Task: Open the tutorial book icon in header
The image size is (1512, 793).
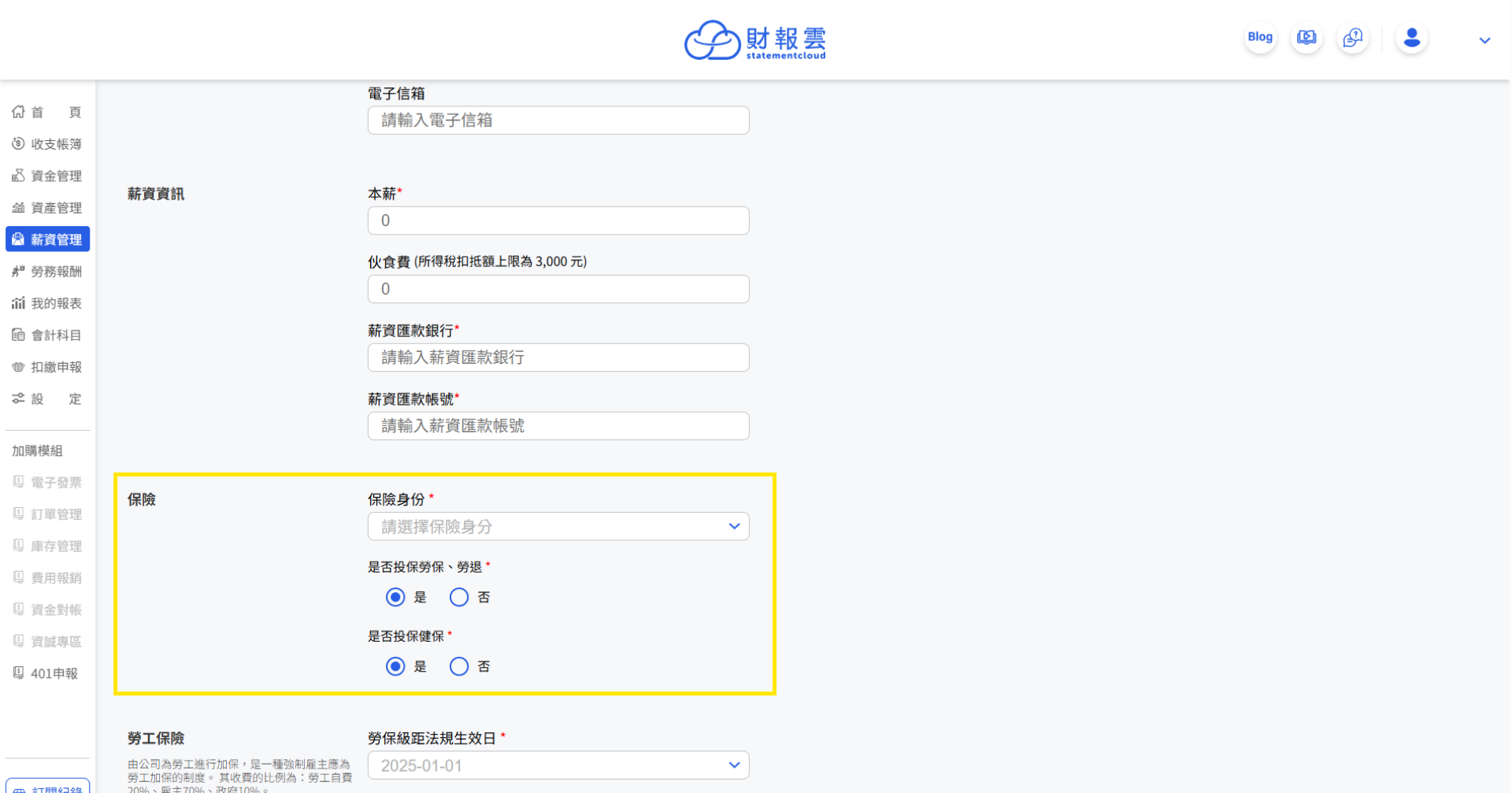Action: pos(1306,37)
